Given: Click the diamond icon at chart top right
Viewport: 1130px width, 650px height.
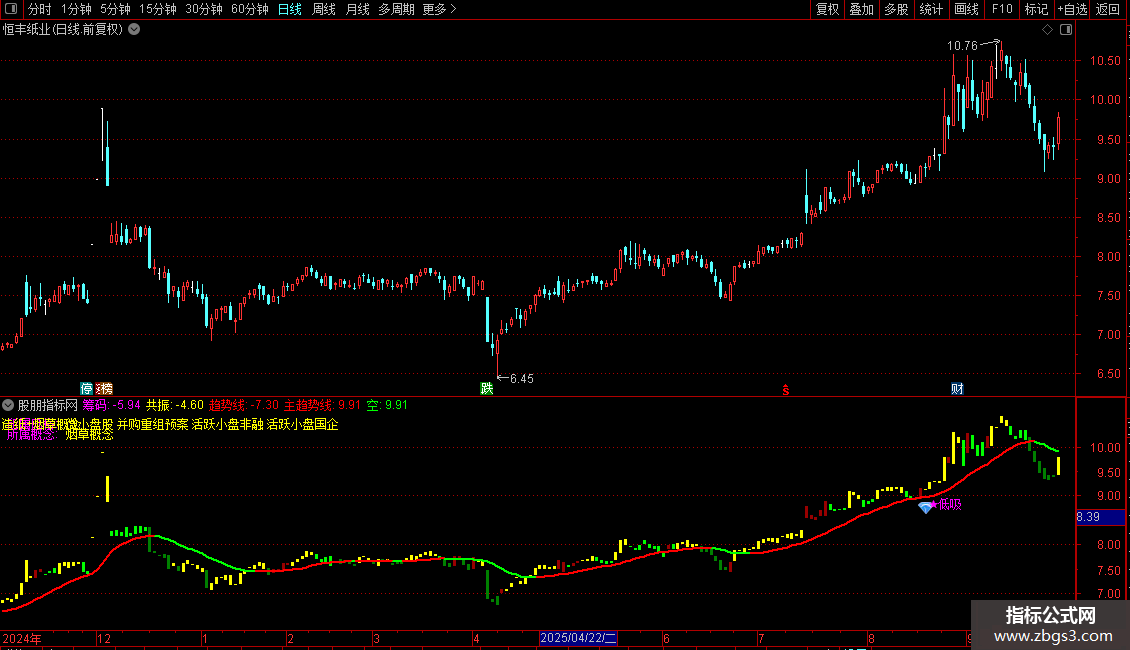Looking at the screenshot, I should coord(1048,30).
